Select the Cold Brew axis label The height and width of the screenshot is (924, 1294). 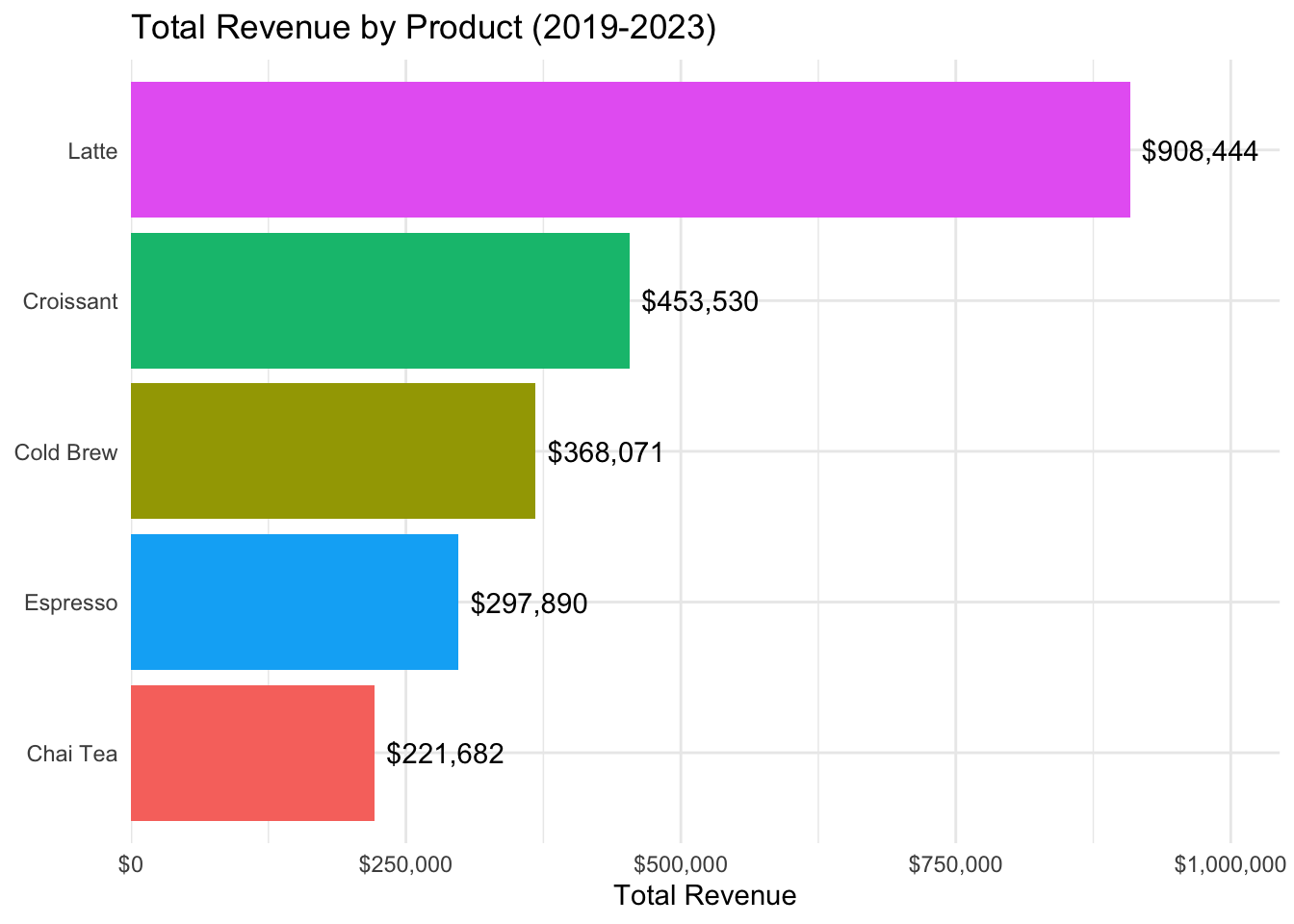[x=65, y=452]
